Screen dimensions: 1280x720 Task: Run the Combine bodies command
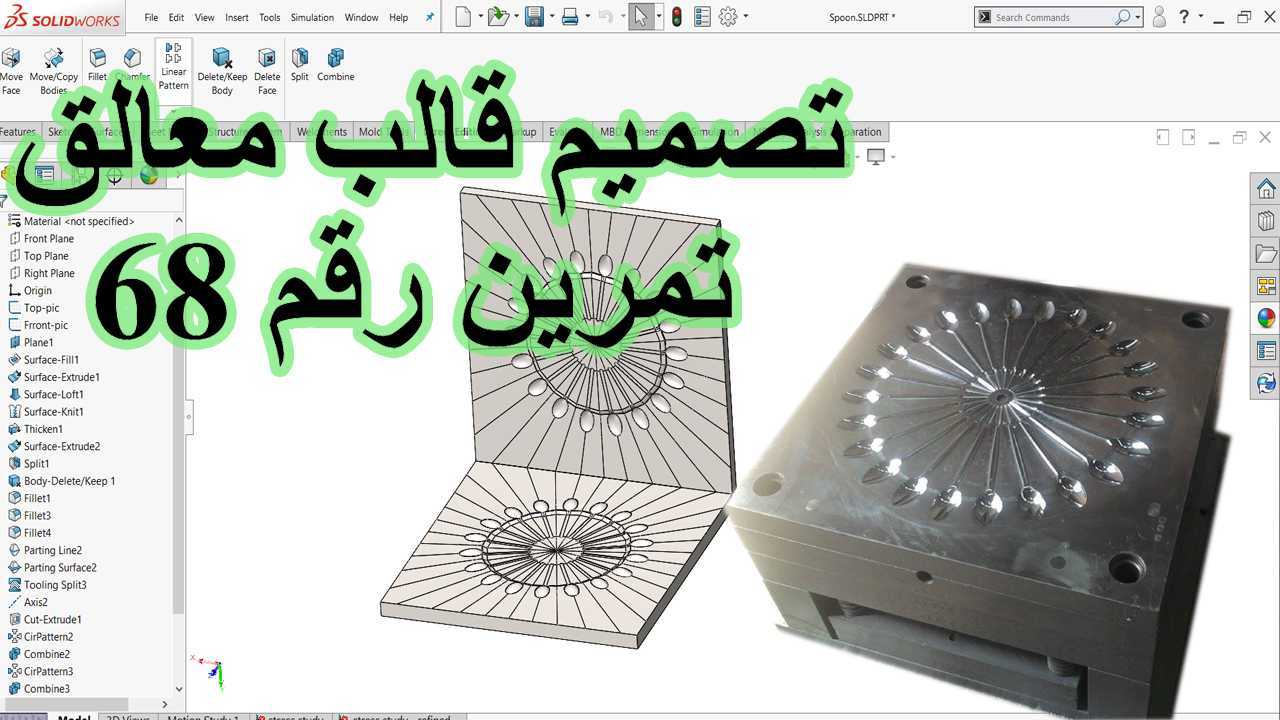coord(336,65)
